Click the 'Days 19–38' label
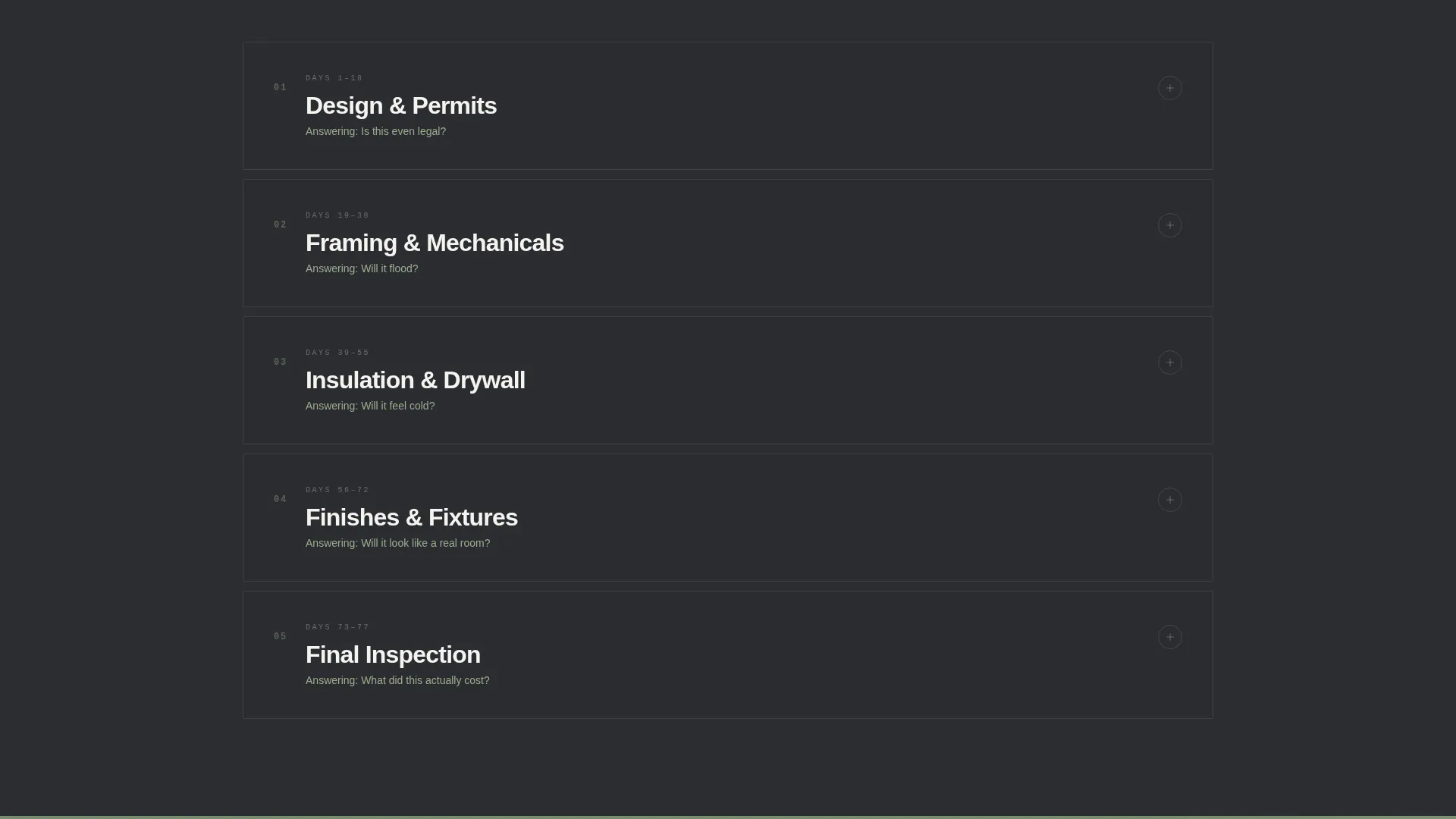 (x=337, y=215)
